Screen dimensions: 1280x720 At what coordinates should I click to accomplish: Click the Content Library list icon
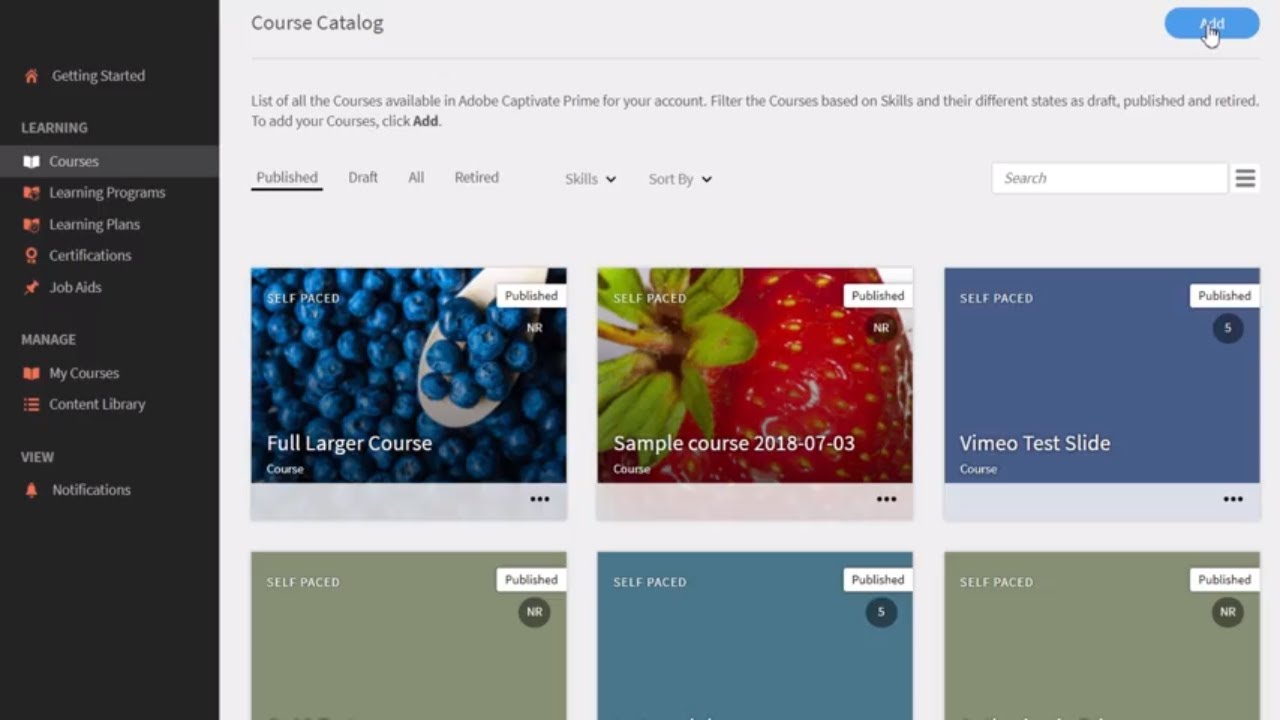(x=31, y=405)
